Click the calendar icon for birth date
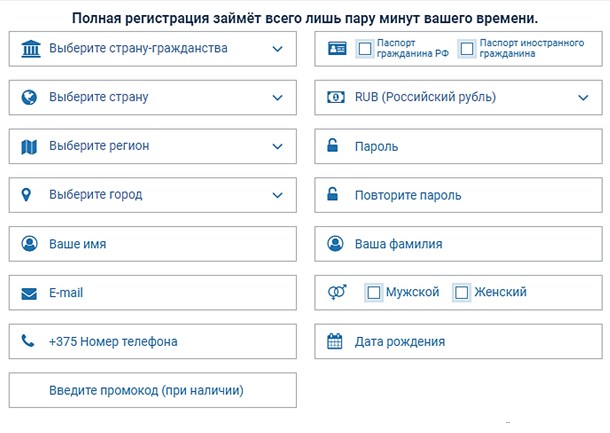This screenshot has height=433, width=610. (x=335, y=341)
